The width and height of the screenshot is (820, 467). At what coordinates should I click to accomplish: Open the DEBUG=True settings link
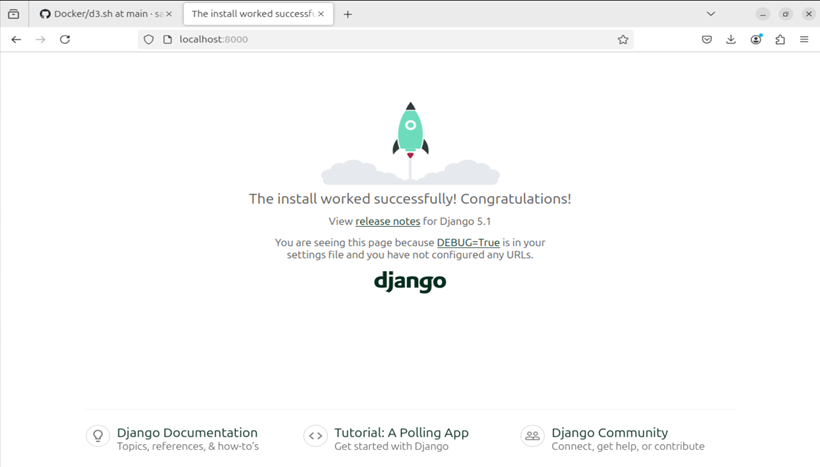[468, 243]
